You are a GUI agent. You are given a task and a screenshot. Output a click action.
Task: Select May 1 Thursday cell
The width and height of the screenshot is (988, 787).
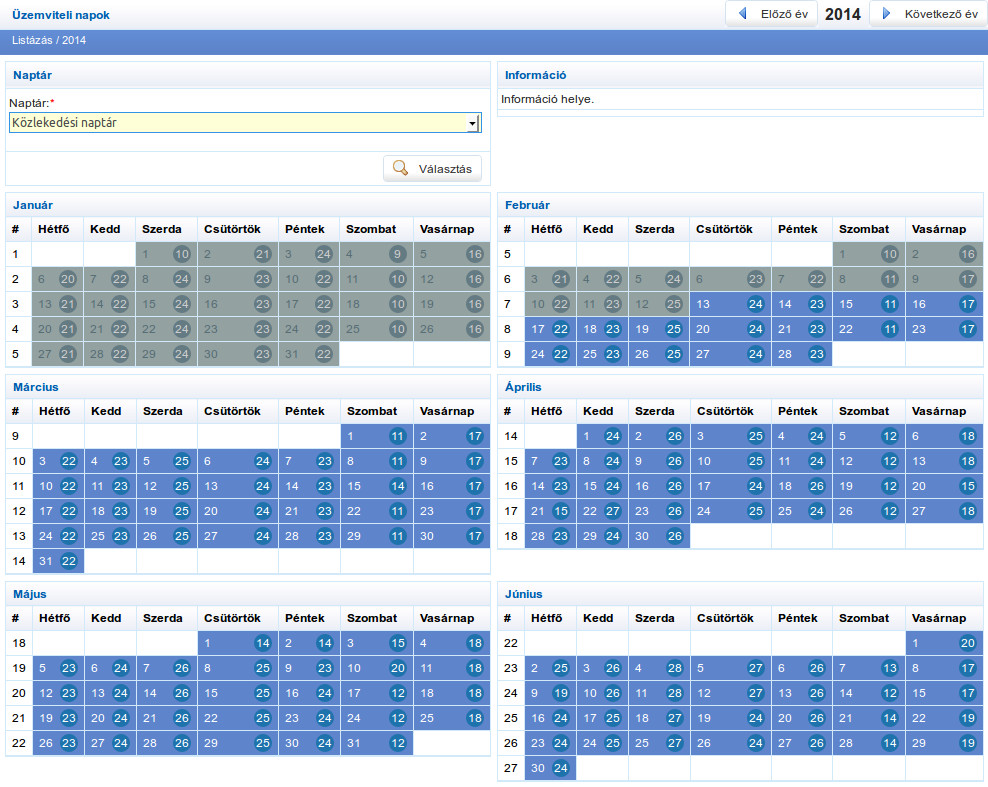[x=238, y=644]
